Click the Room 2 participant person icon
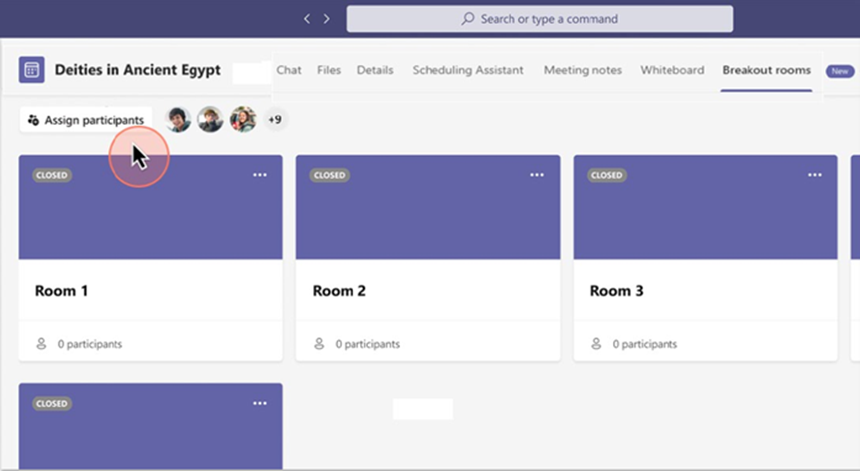 point(319,344)
